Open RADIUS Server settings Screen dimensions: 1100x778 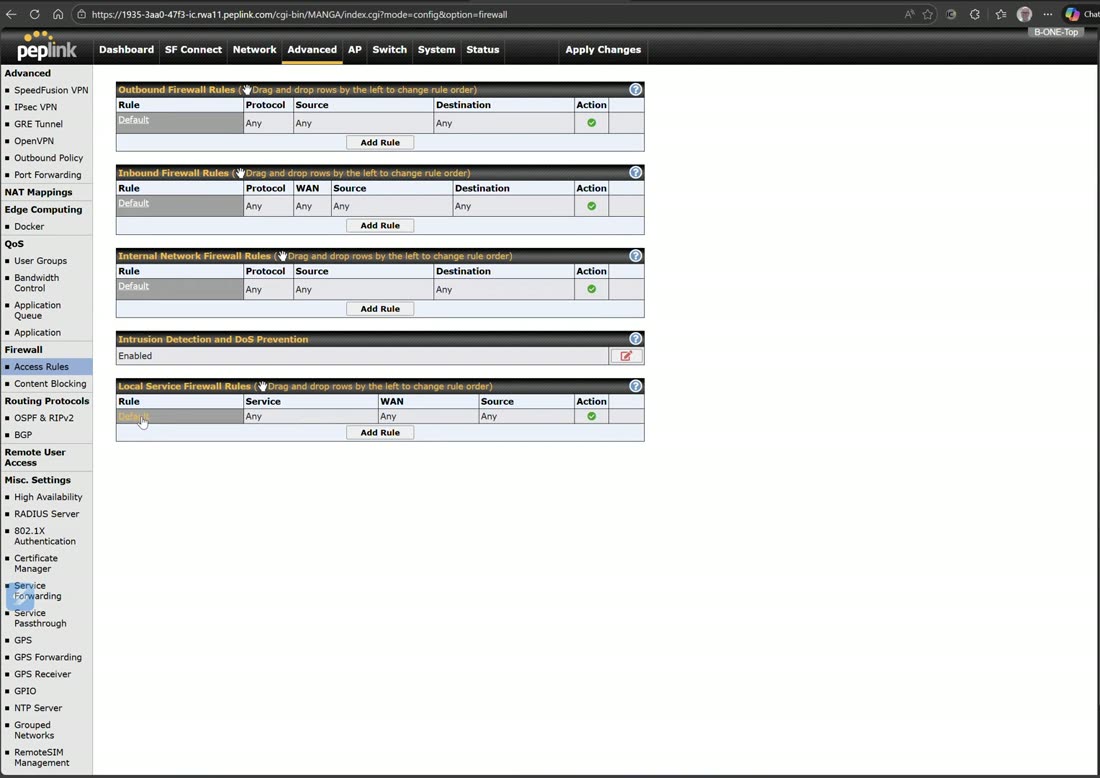[46, 514]
